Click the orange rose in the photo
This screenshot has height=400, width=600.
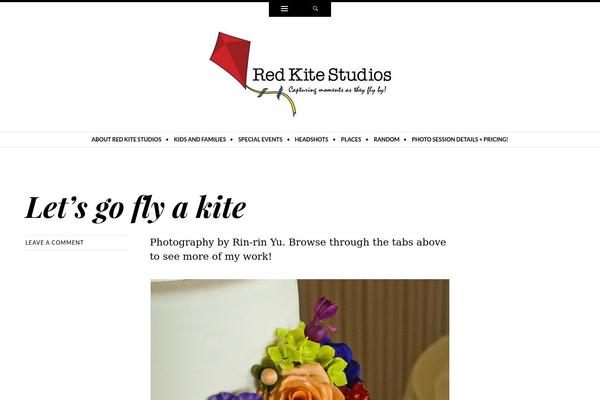[x=304, y=384]
